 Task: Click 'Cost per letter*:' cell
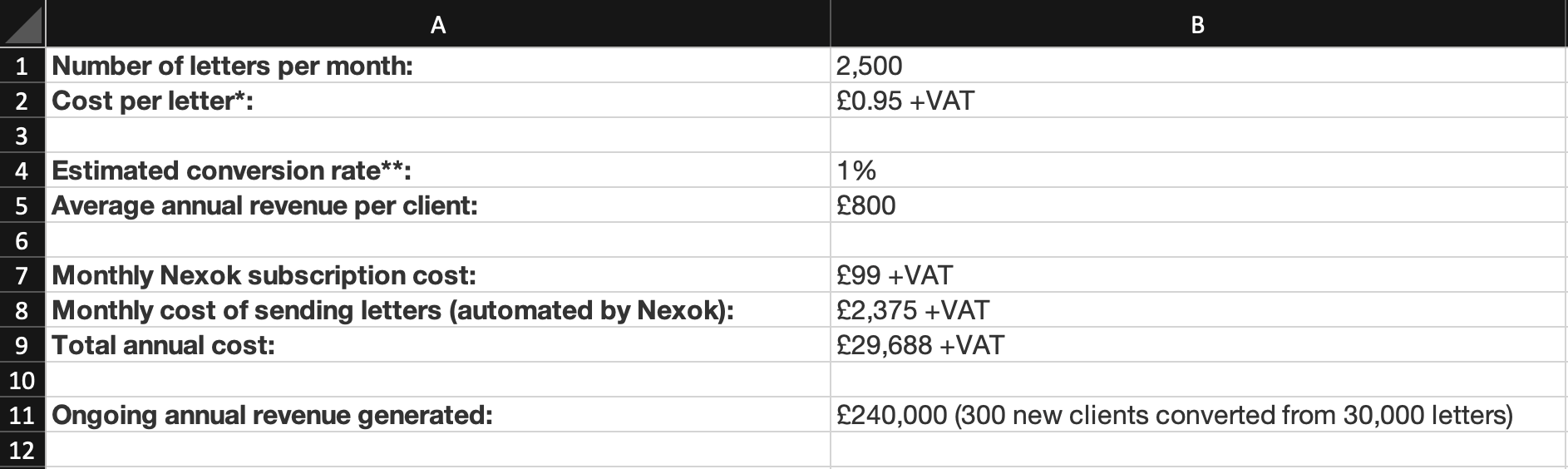click(438, 100)
